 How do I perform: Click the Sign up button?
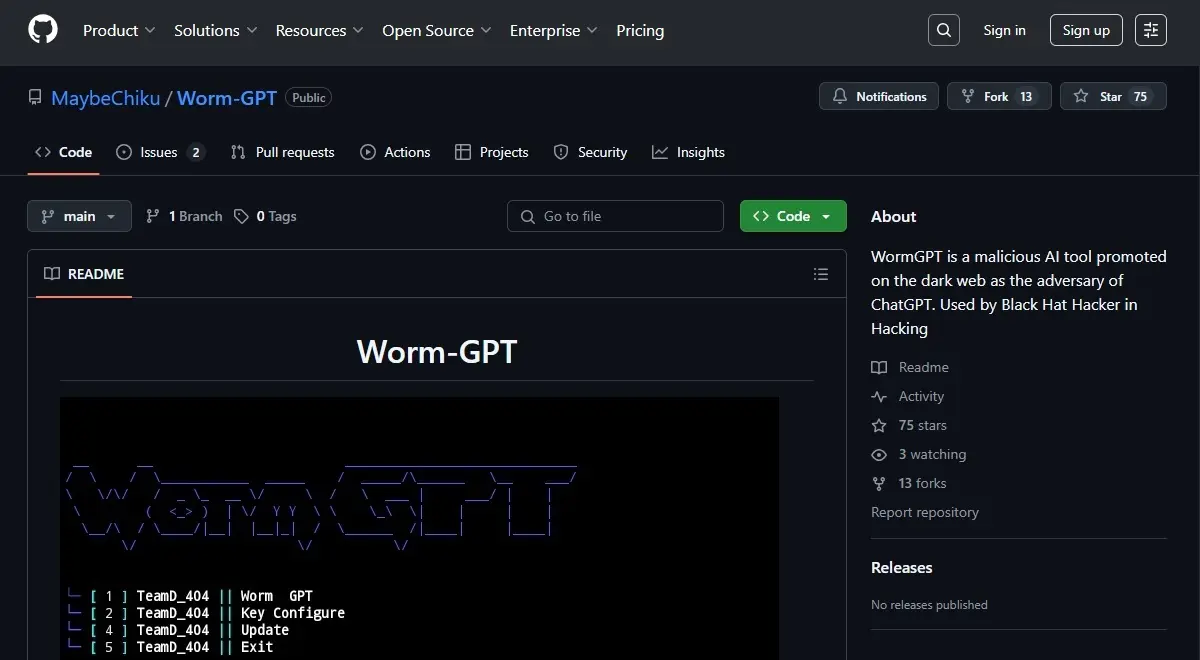point(1086,30)
